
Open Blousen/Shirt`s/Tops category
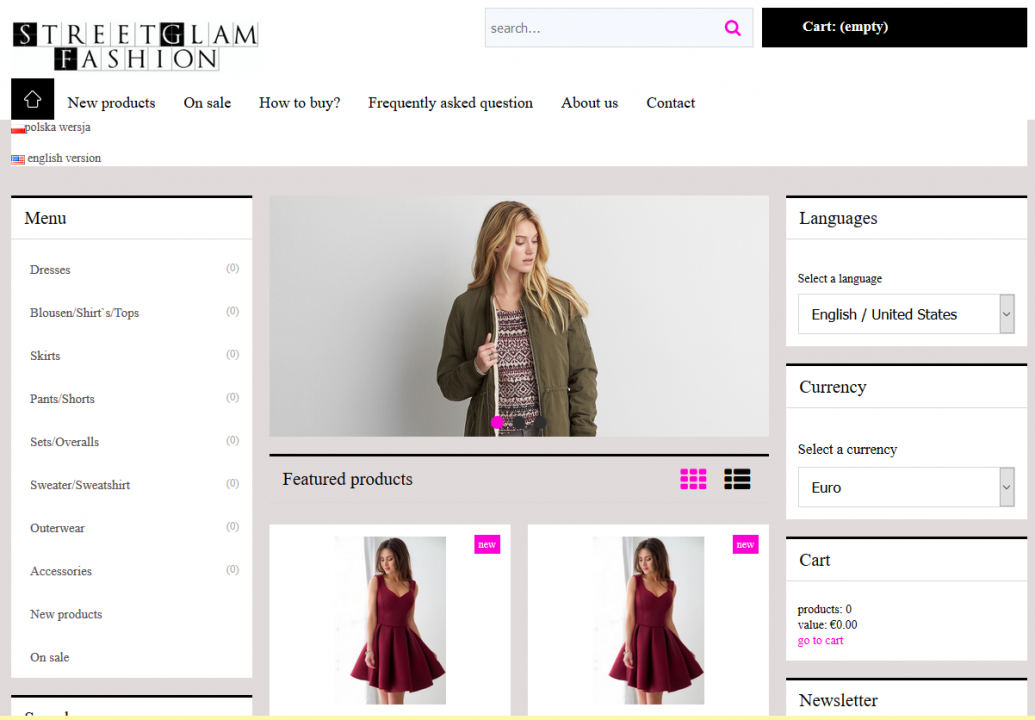(84, 313)
